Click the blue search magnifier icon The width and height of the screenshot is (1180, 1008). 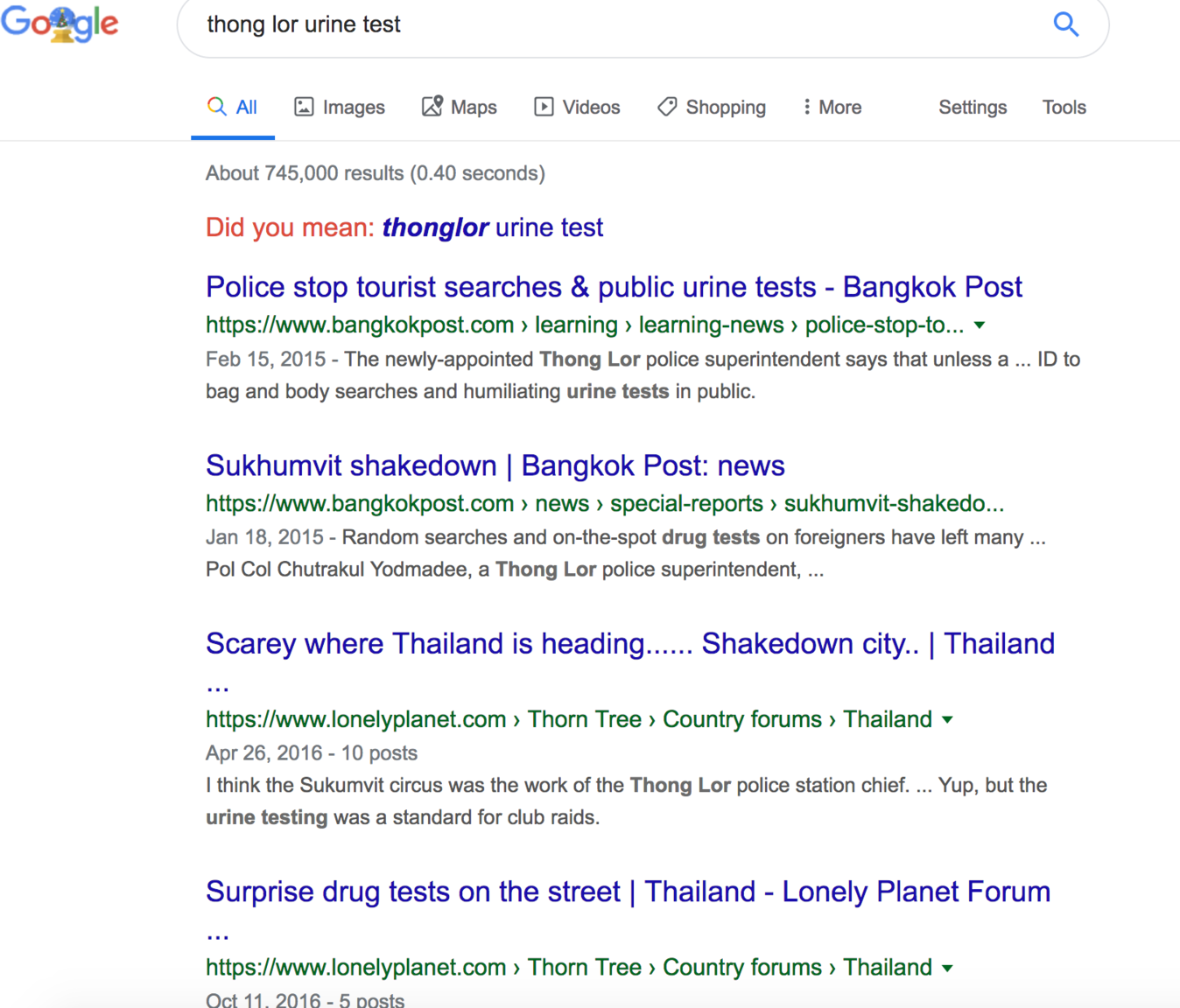pos(1065,24)
